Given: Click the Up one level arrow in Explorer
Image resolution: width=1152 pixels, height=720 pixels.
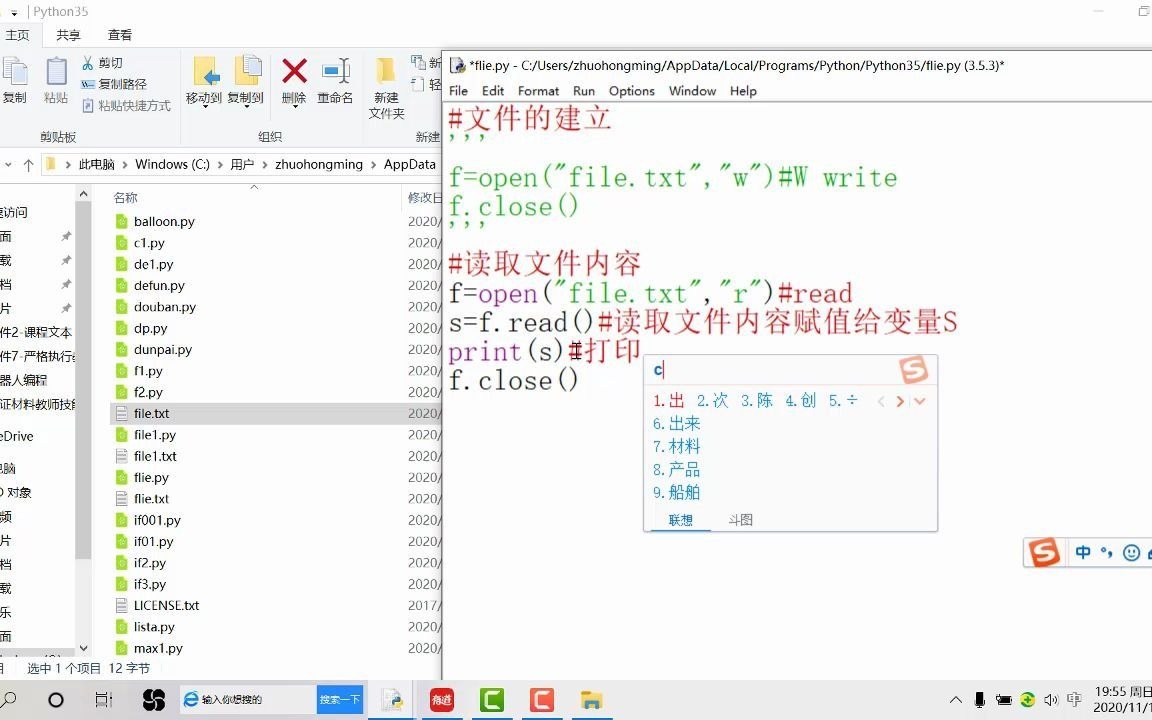Looking at the screenshot, I should click(x=28, y=165).
